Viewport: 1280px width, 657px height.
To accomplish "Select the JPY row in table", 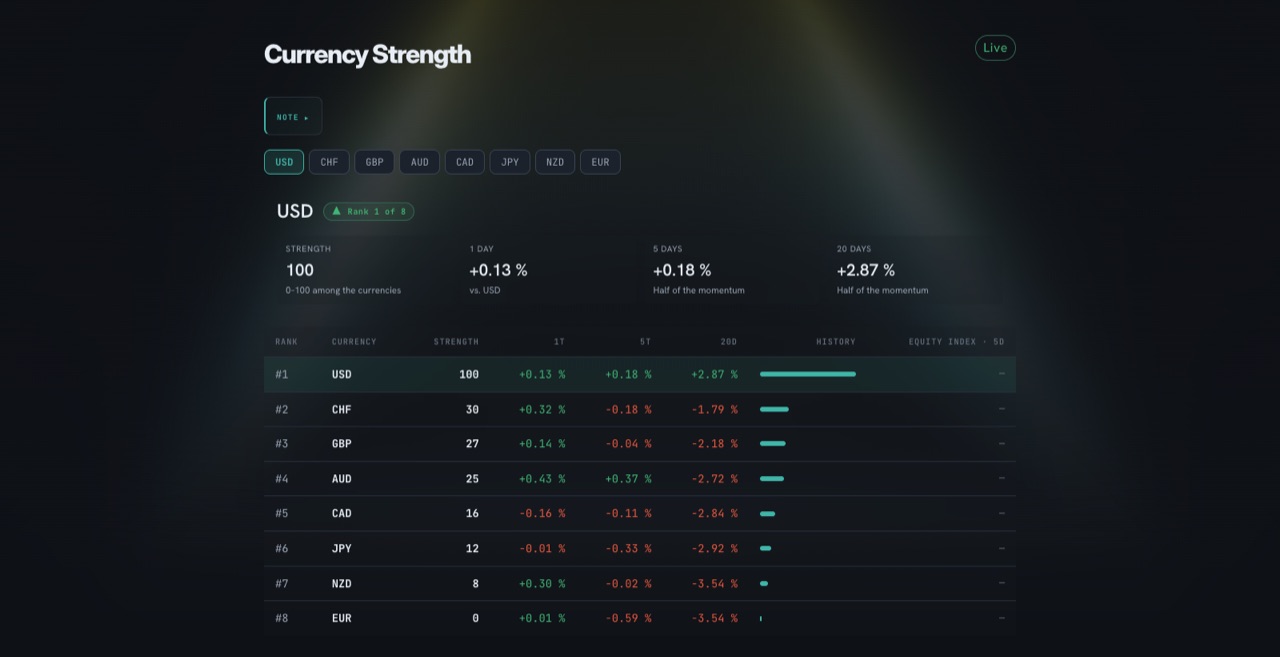I will pyautogui.click(x=640, y=548).
